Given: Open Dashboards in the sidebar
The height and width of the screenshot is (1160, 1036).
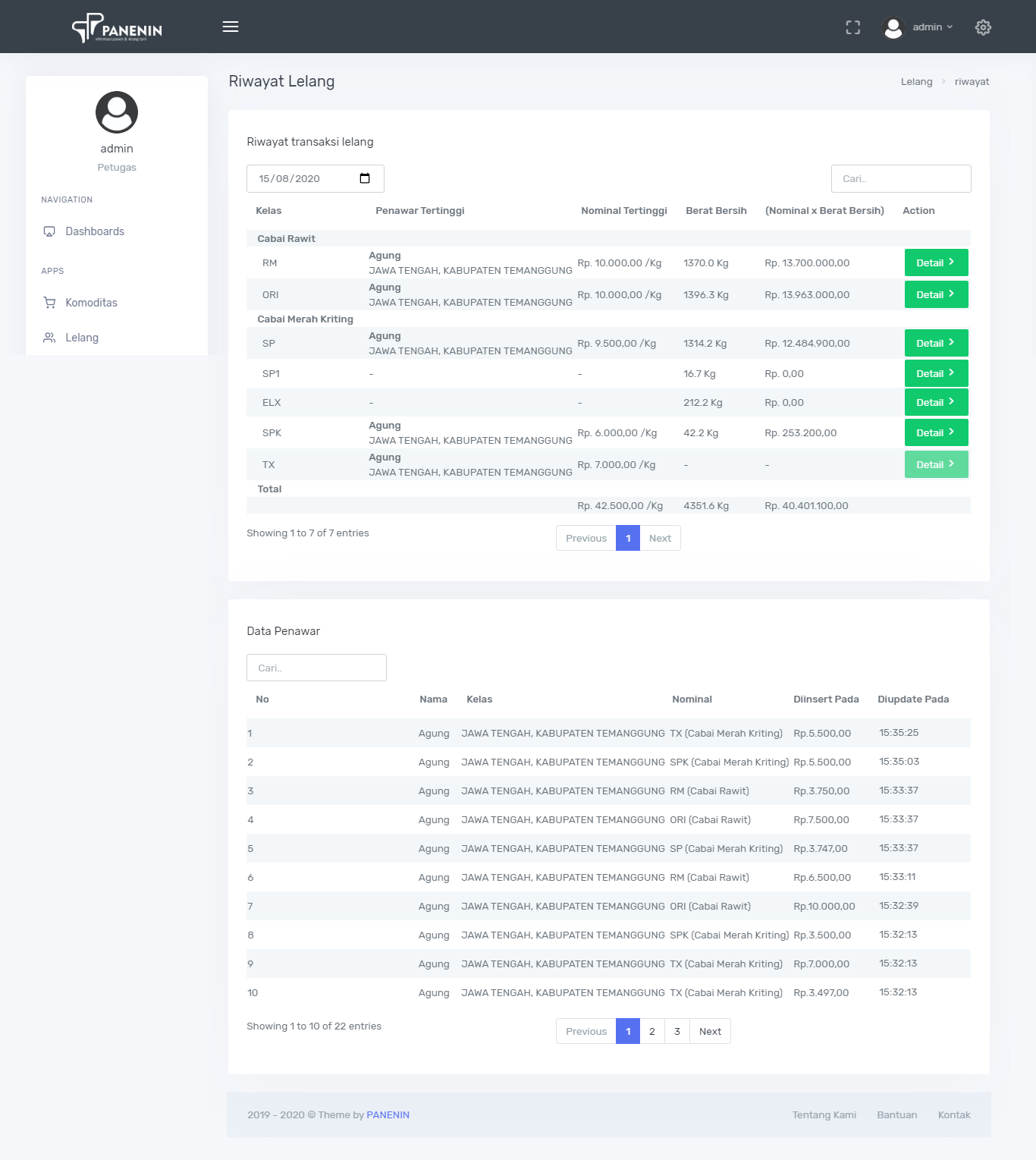Looking at the screenshot, I should pos(95,231).
